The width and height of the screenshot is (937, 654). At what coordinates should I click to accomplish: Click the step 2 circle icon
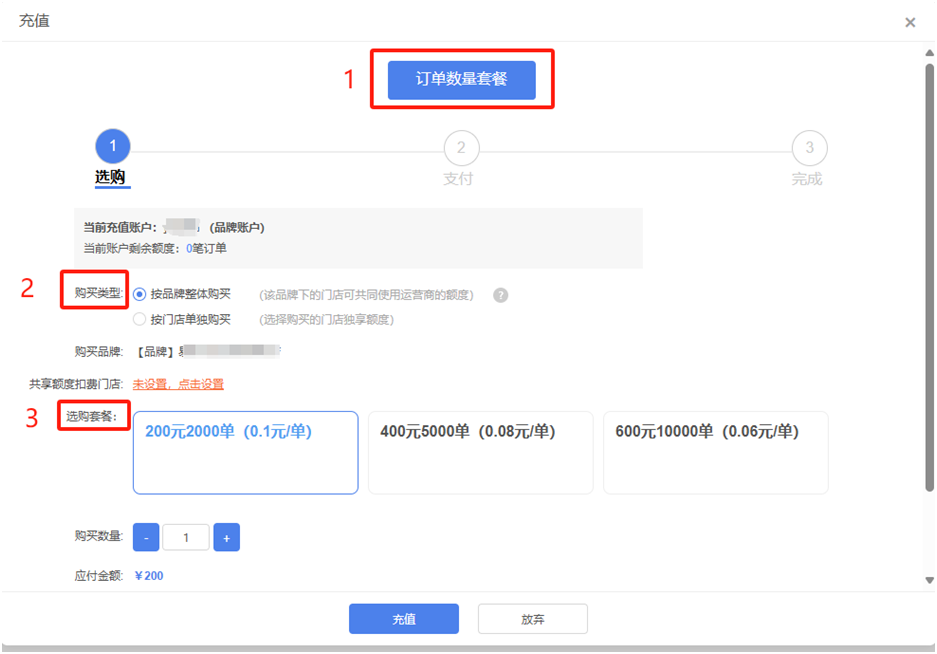(x=461, y=148)
